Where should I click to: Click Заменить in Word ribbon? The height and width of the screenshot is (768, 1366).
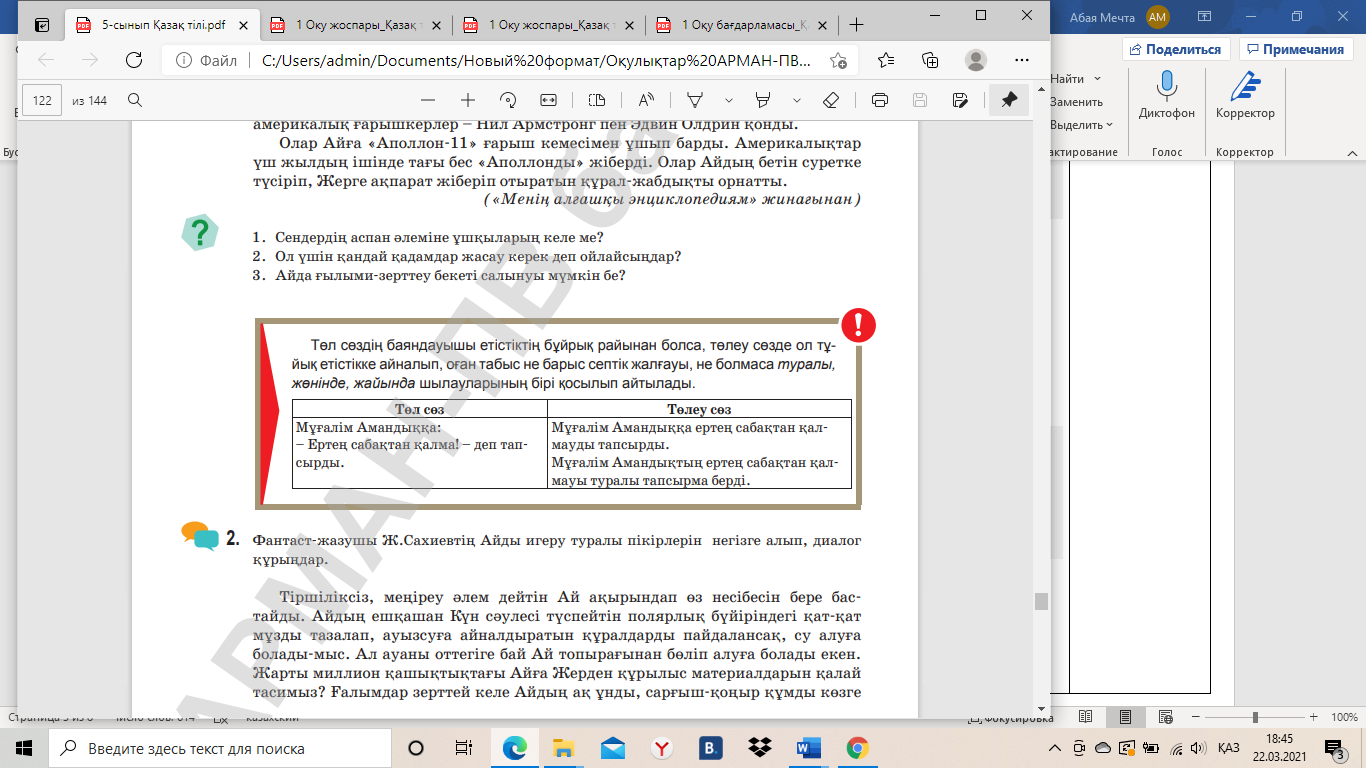click(1076, 102)
